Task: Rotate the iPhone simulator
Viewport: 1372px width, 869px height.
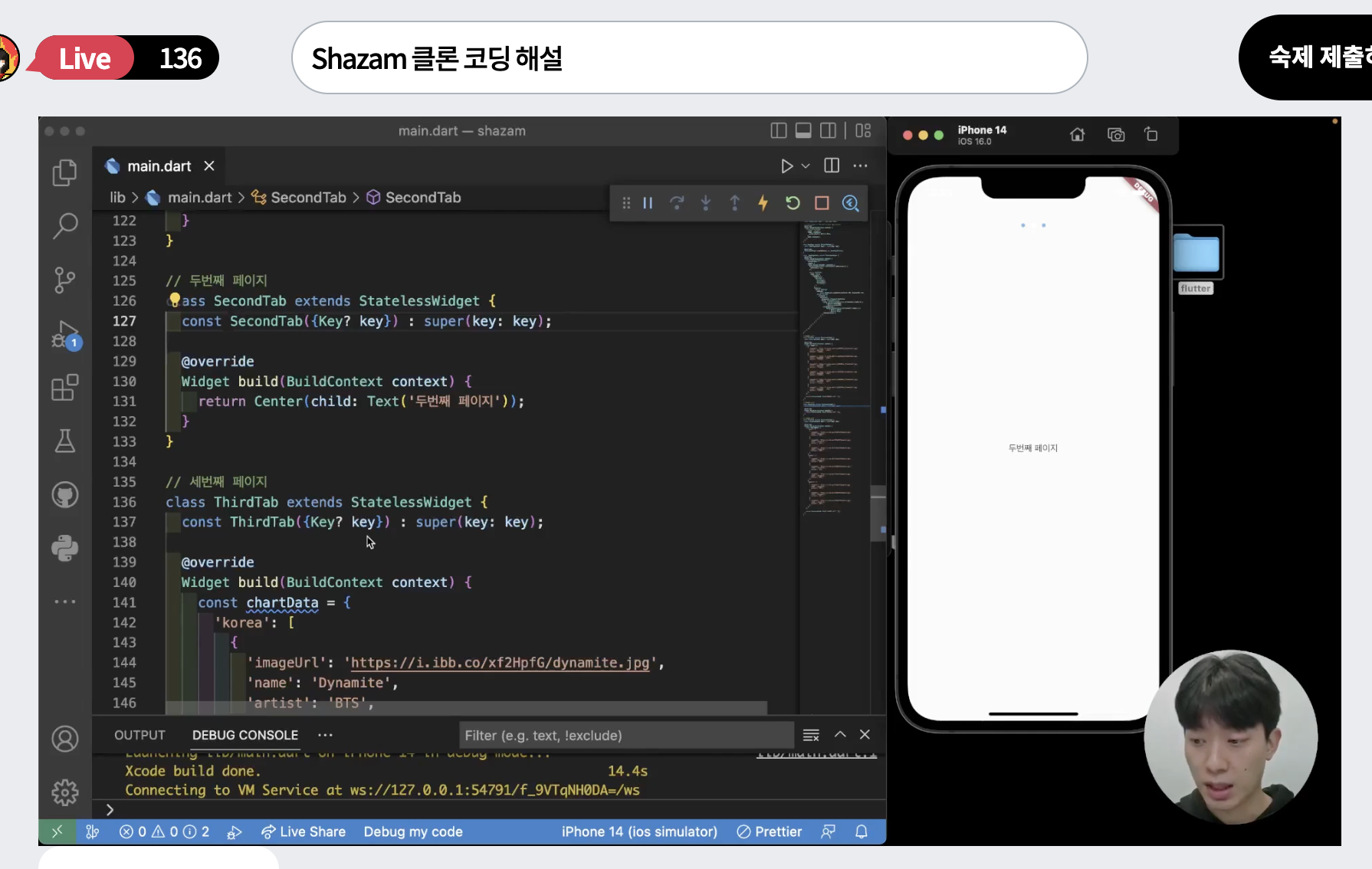Action: point(1151,135)
